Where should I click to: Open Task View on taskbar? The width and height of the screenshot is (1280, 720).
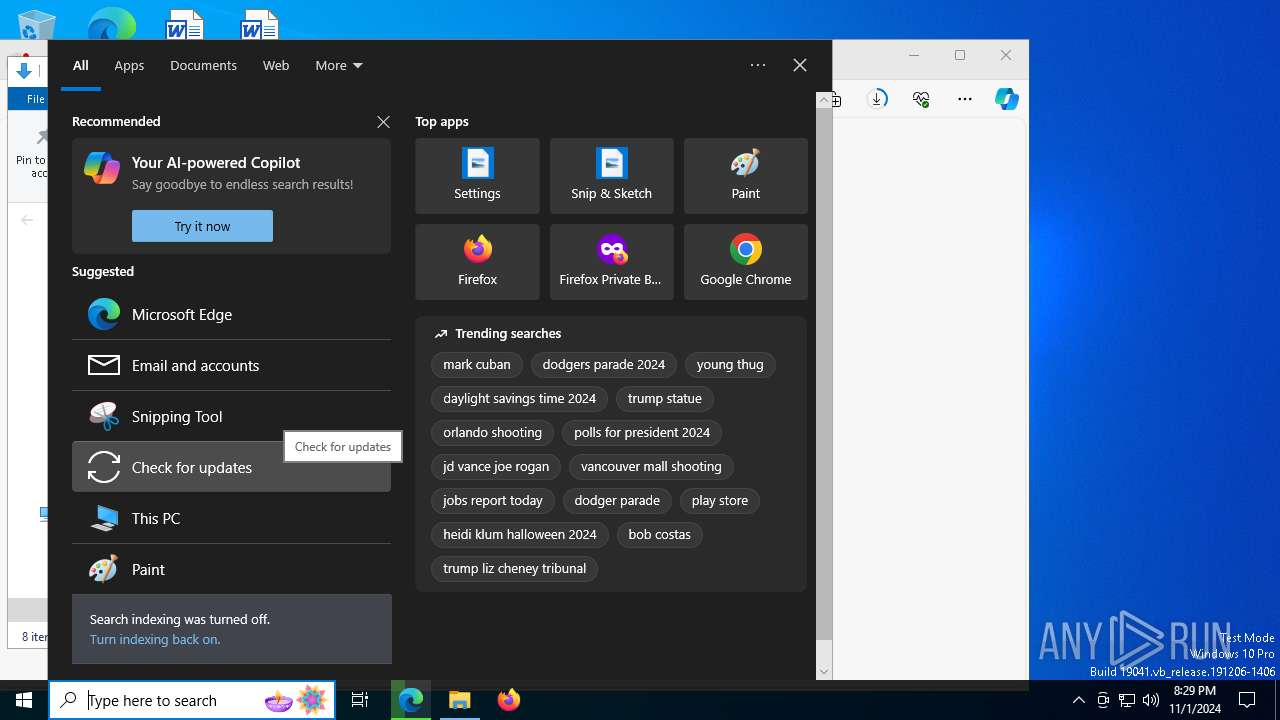(360, 700)
